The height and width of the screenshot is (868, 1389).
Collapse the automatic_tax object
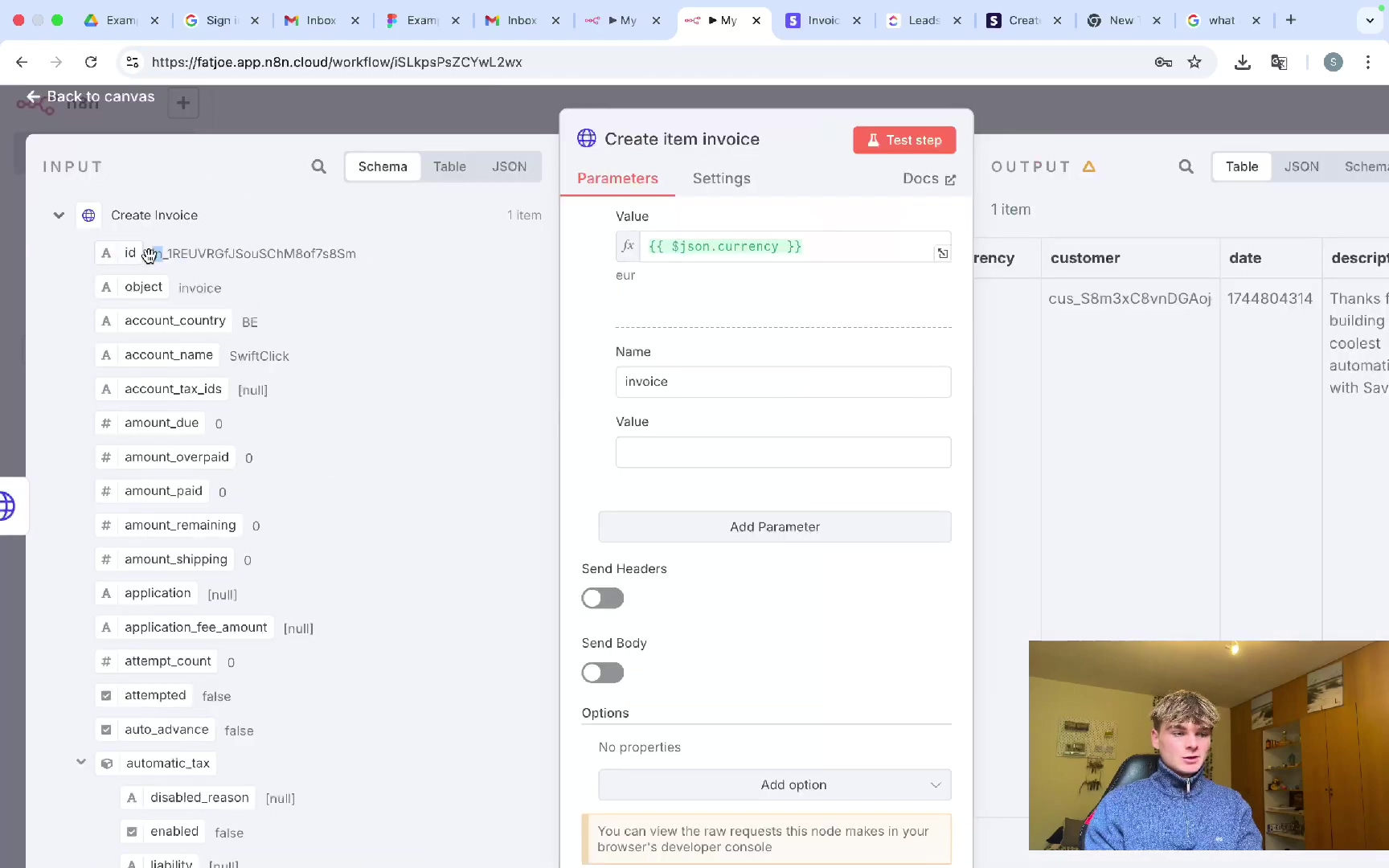pos(81,762)
